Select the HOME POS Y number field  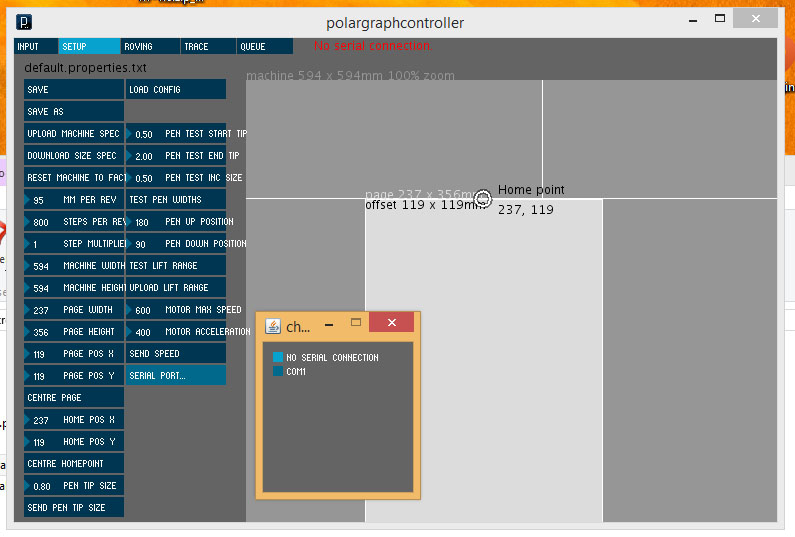[74, 442]
